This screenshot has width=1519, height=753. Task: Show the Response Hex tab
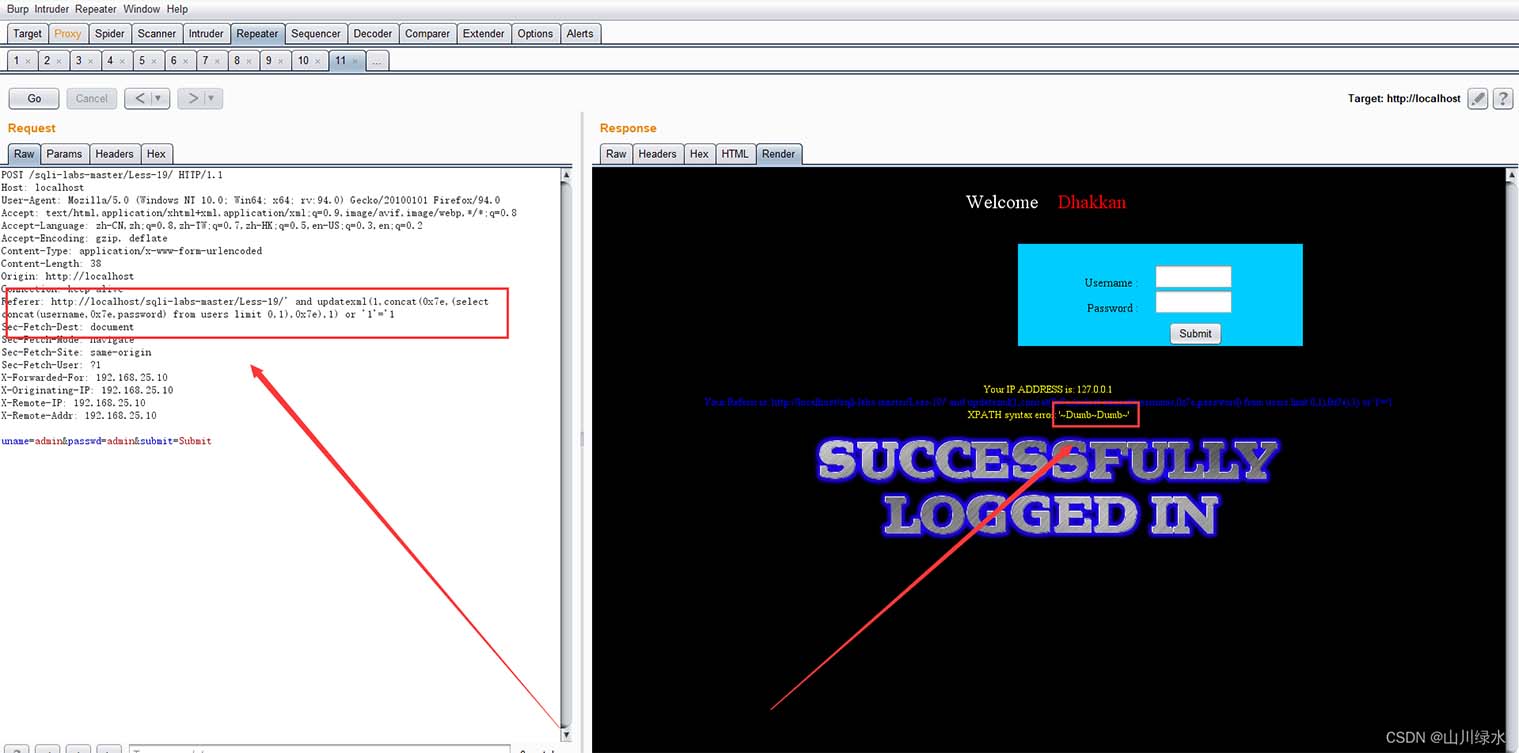tap(699, 153)
